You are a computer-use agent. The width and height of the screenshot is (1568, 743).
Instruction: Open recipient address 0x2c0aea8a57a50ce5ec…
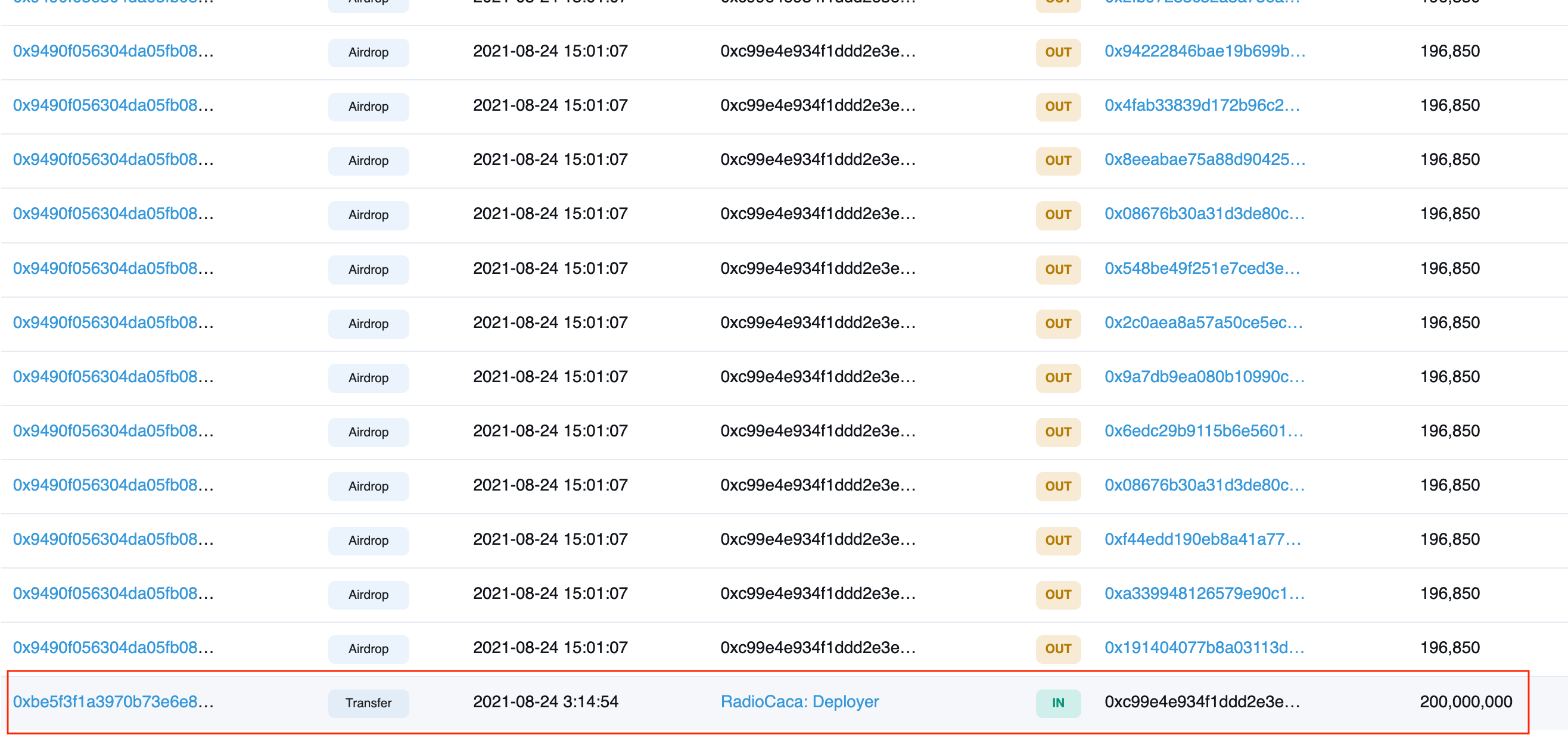(x=1203, y=323)
